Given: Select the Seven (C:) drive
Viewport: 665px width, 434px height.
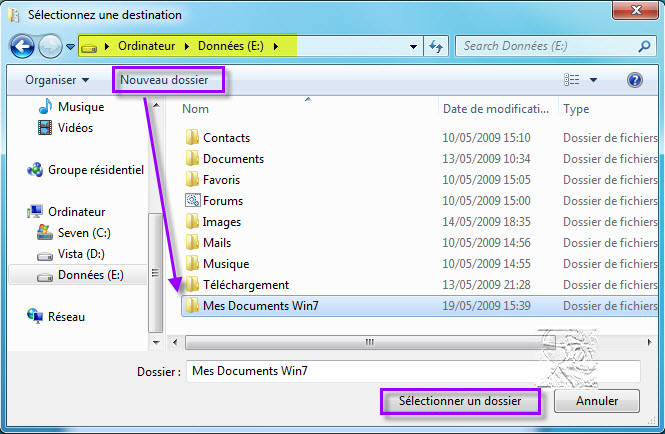Looking at the screenshot, I should click(x=84, y=232).
